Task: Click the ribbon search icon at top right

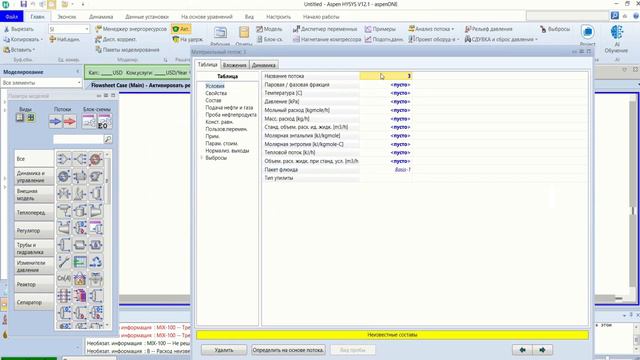Action: [x=615, y=16]
